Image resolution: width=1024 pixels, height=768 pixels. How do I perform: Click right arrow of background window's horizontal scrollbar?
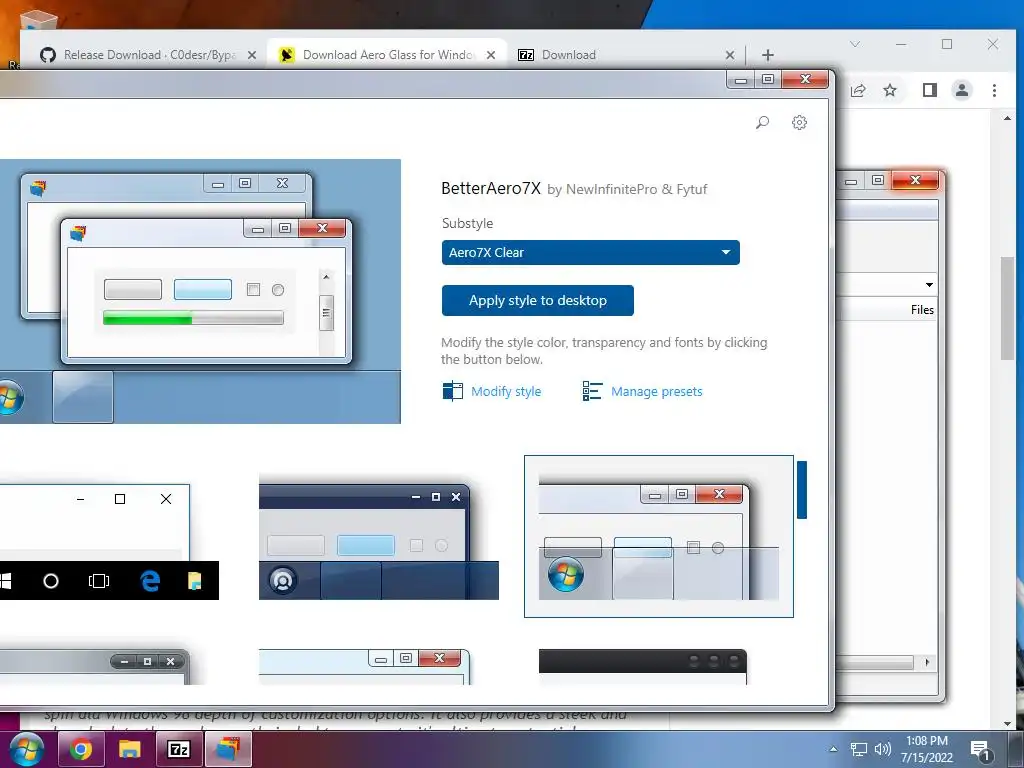pyautogui.click(x=927, y=662)
